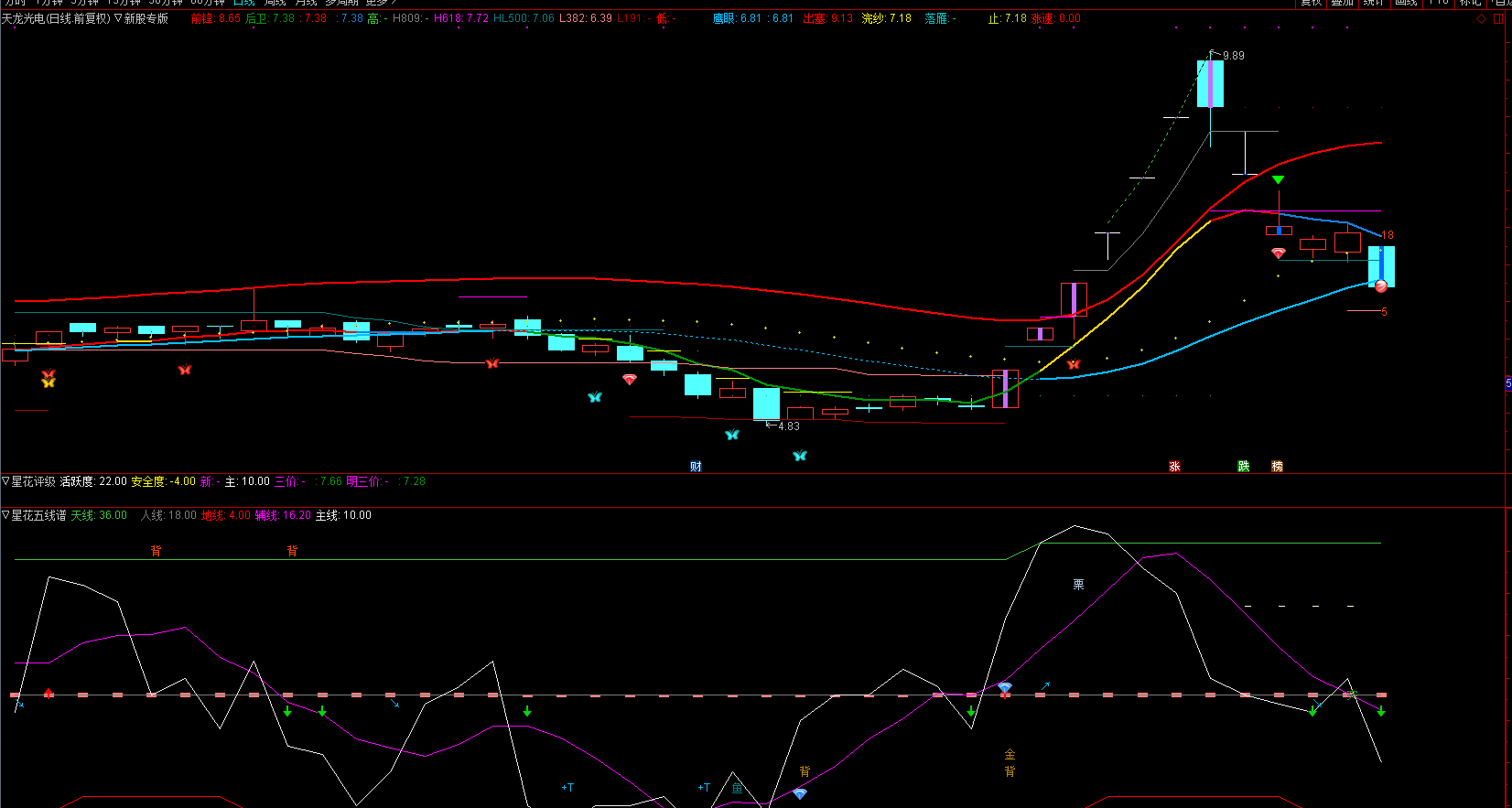Click the 涨速: 0.00 value

1056,18
